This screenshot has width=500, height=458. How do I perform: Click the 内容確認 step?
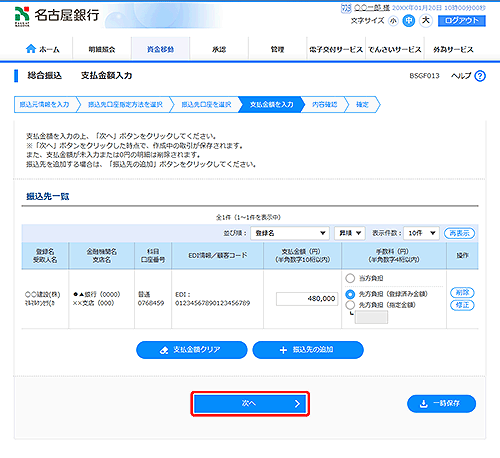pos(324,105)
